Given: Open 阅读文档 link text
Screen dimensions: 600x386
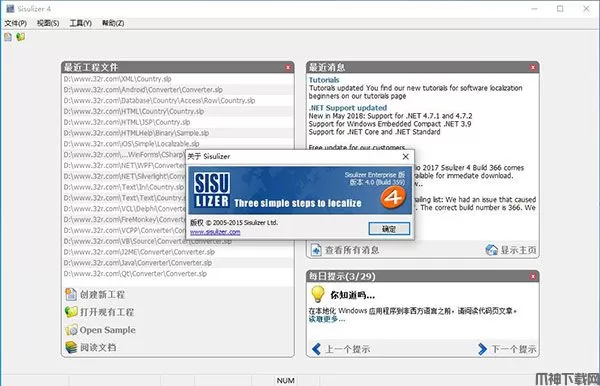Looking at the screenshot, I should click(x=98, y=347).
